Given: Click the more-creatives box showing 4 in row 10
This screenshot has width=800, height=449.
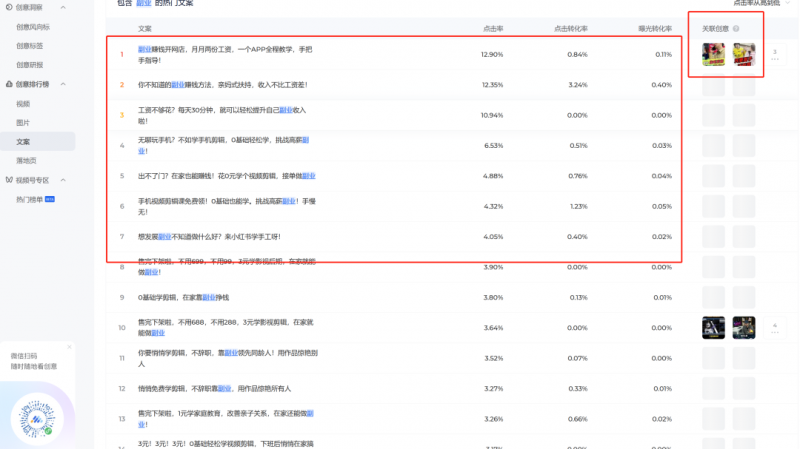Looking at the screenshot, I should pyautogui.click(x=774, y=327).
